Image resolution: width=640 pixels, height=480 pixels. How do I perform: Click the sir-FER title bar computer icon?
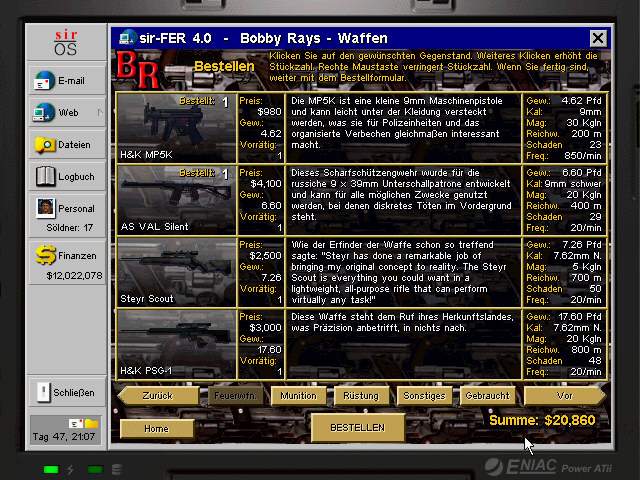[x=127, y=38]
